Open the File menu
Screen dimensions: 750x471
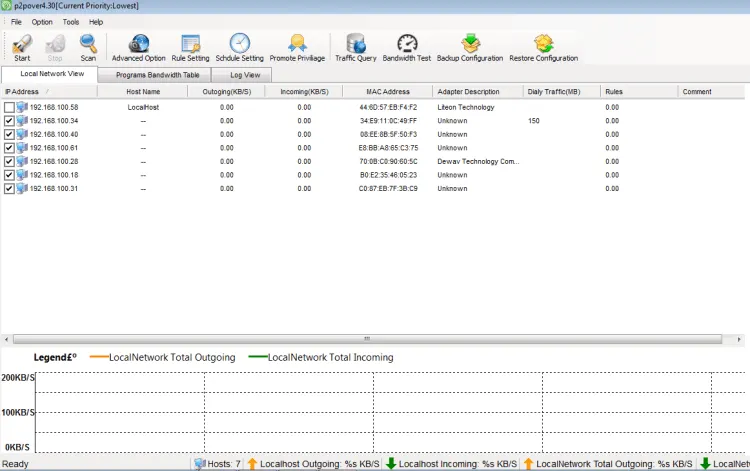(16, 22)
